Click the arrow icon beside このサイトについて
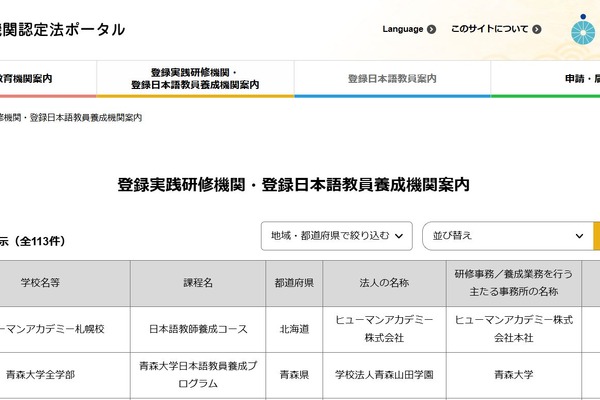This screenshot has width=600, height=400. click(537, 29)
